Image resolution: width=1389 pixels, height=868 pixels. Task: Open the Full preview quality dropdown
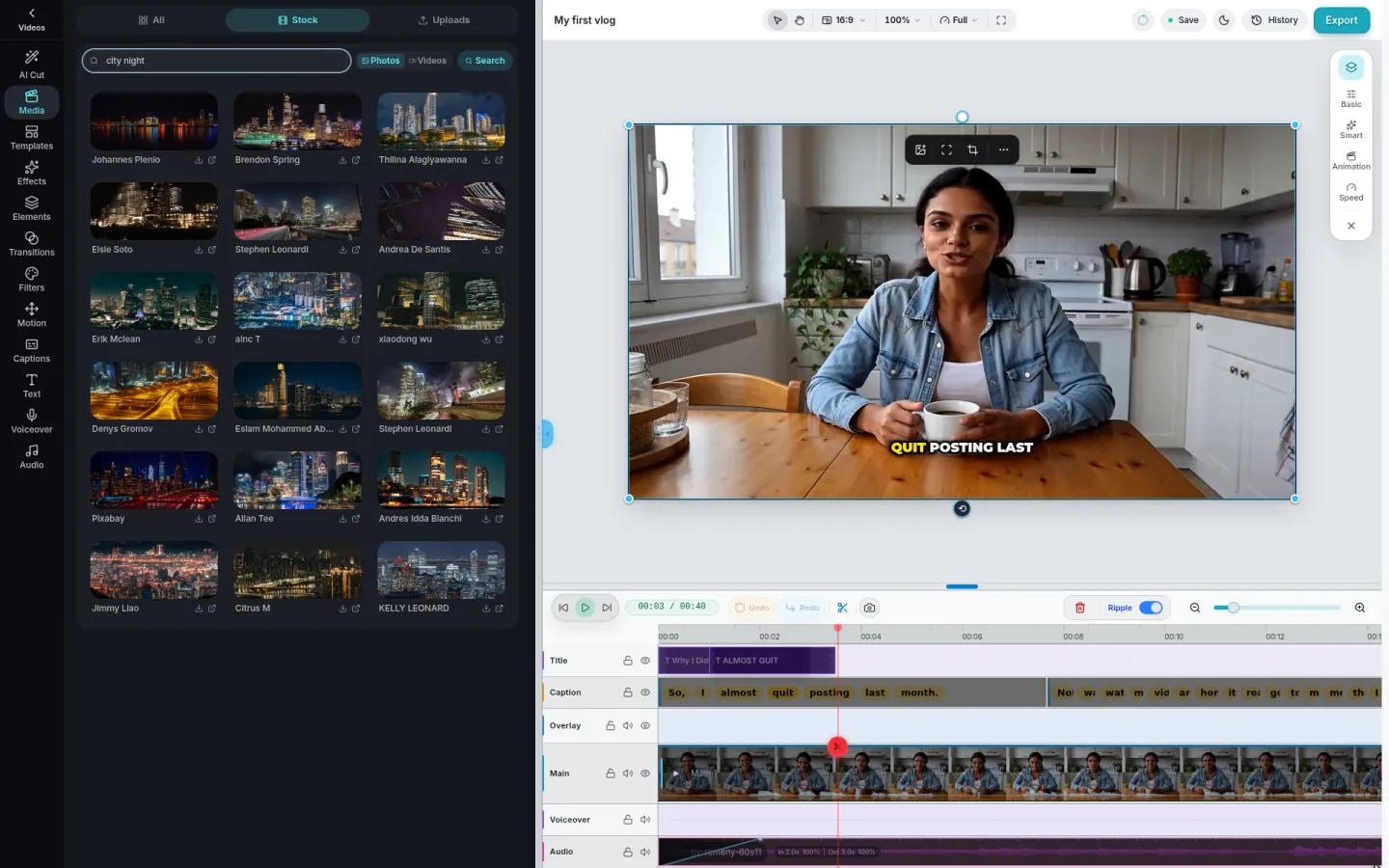coord(959,20)
